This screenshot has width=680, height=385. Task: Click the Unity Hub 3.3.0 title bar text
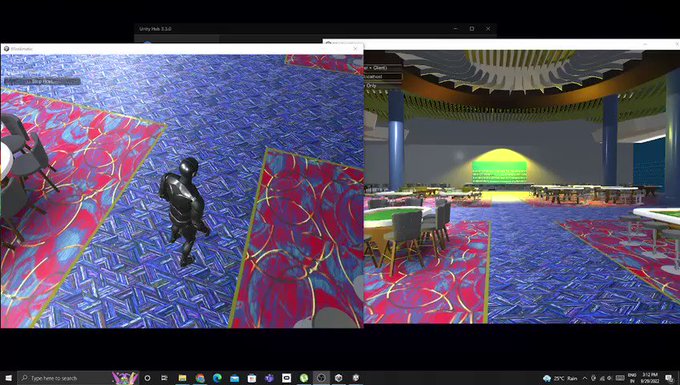pos(155,29)
